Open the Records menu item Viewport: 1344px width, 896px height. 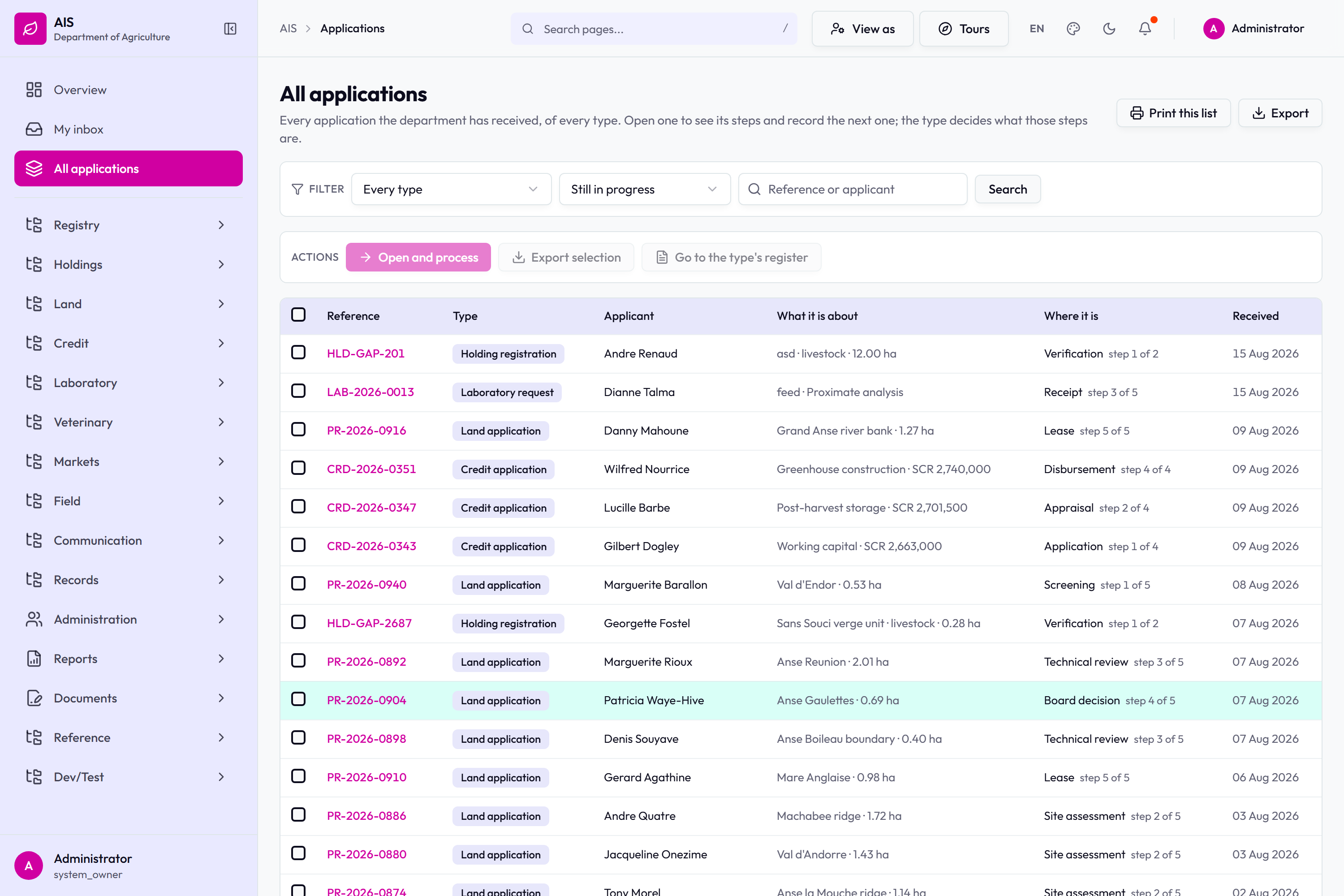(x=129, y=580)
